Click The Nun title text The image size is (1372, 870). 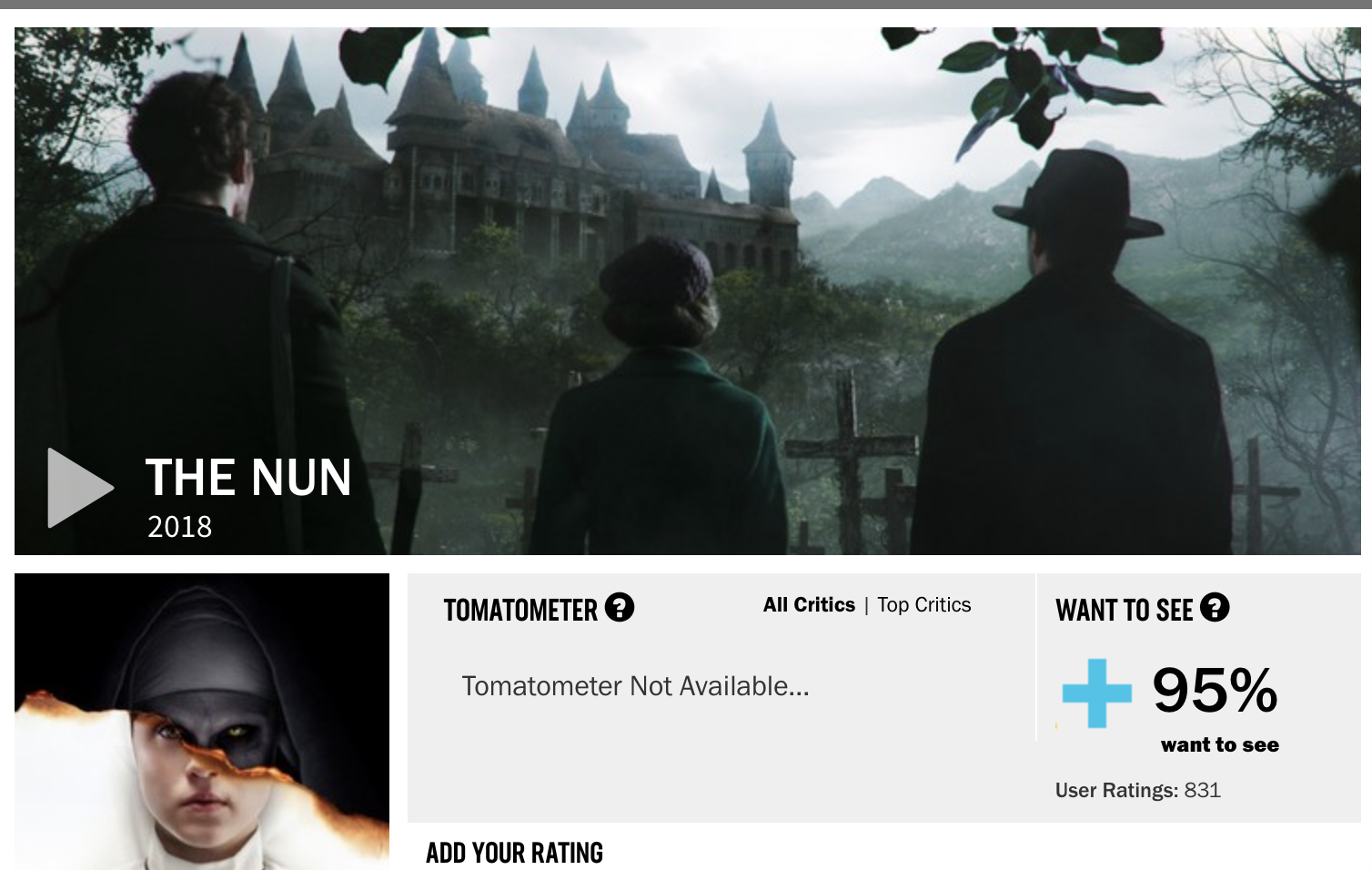[248, 477]
